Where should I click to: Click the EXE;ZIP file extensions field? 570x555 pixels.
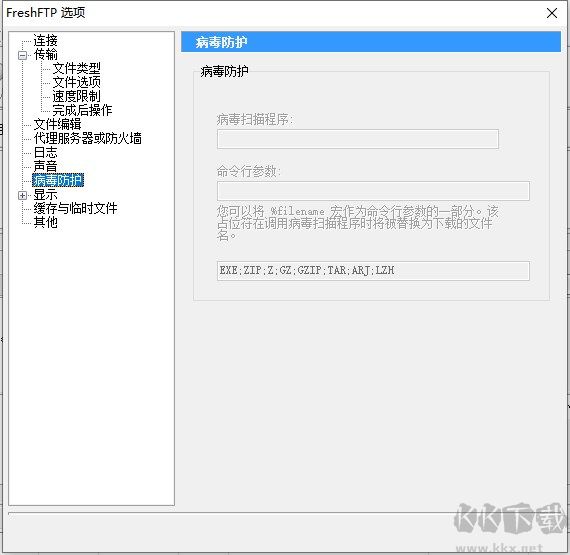click(x=373, y=271)
